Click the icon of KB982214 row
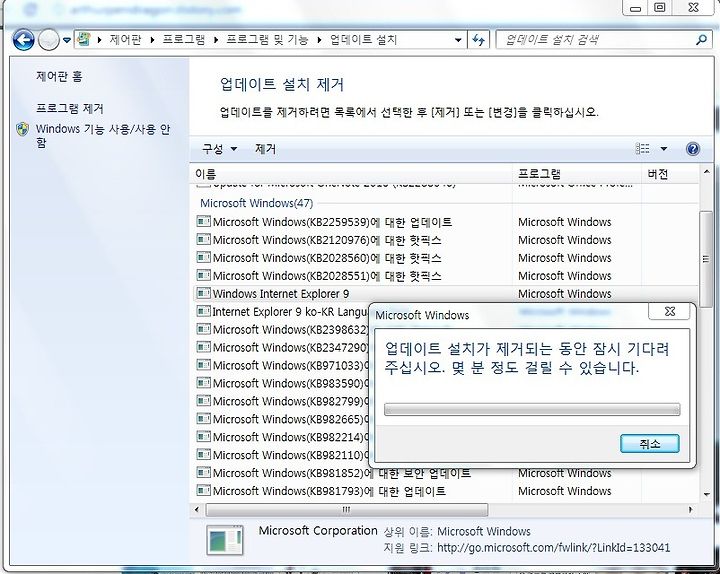Screen dimensions: 720x574 pyautogui.click(x=203, y=437)
